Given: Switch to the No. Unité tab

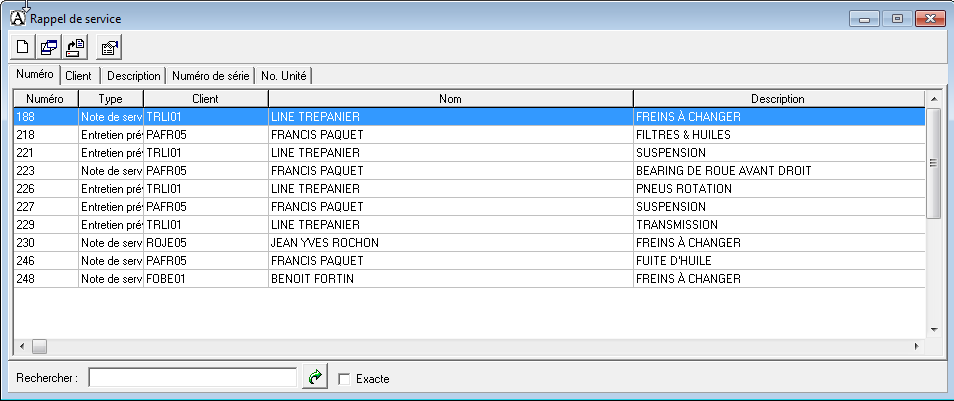Looking at the screenshot, I should tap(284, 76).
